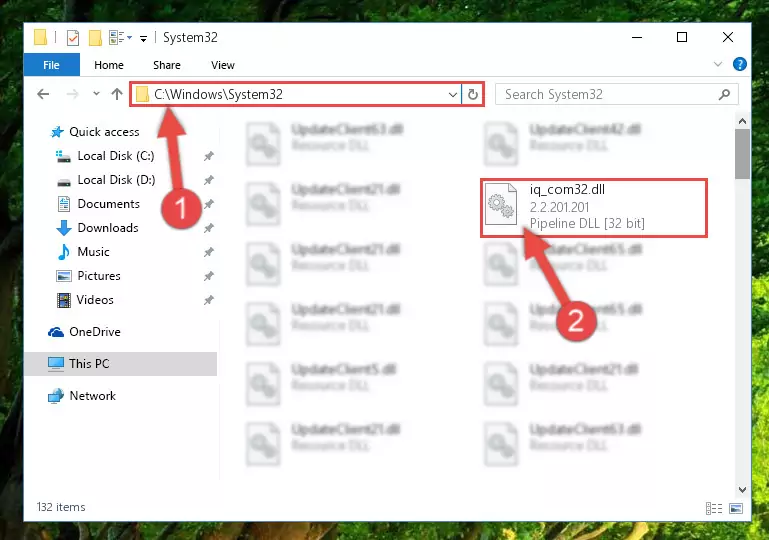
Task: Click the Properties icon in the quick access toolbar
Action: click(73, 37)
